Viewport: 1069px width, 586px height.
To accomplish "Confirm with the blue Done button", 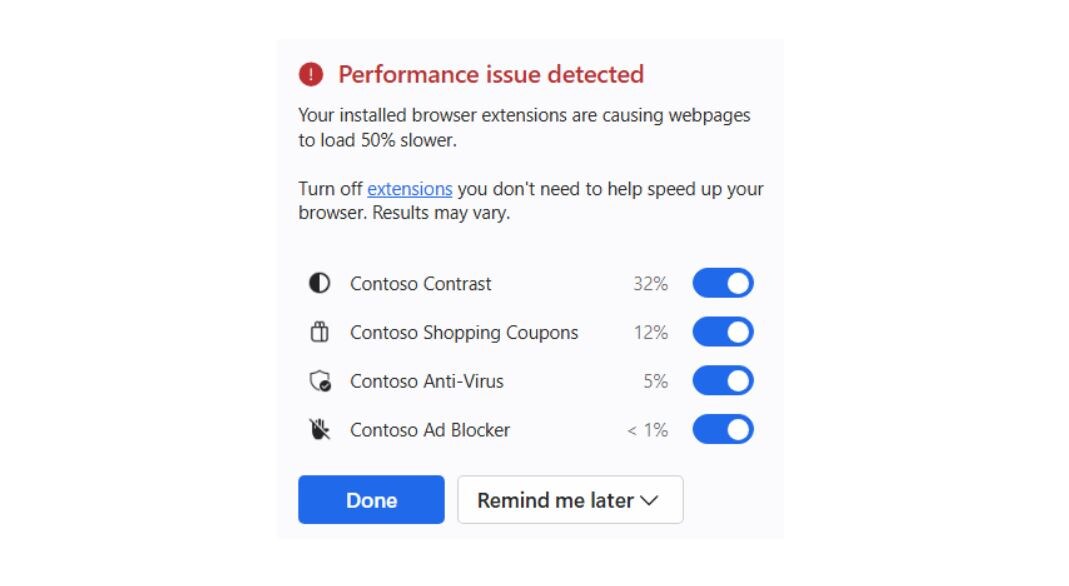I will point(371,499).
